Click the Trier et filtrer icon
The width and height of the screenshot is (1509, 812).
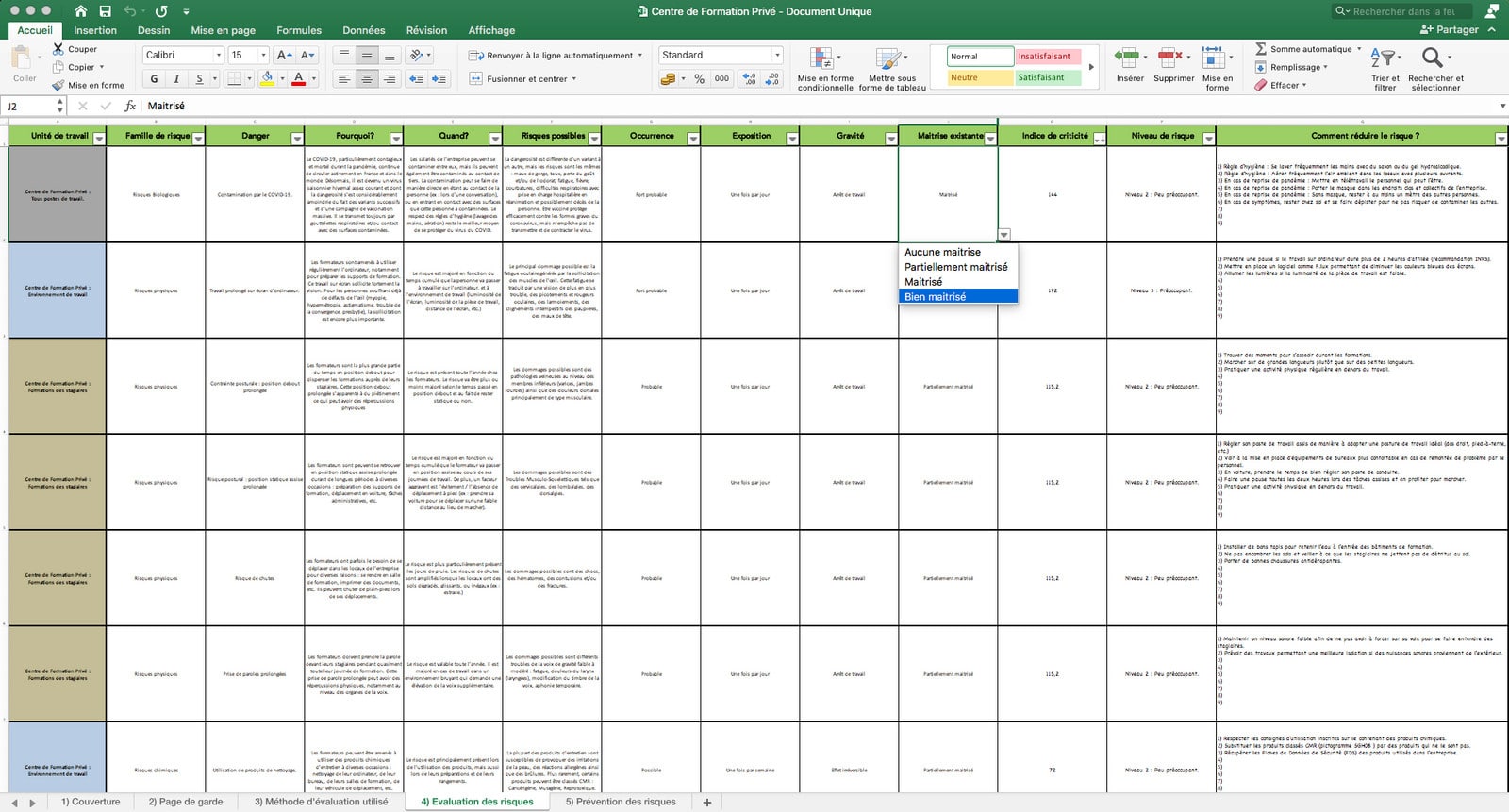(1383, 58)
